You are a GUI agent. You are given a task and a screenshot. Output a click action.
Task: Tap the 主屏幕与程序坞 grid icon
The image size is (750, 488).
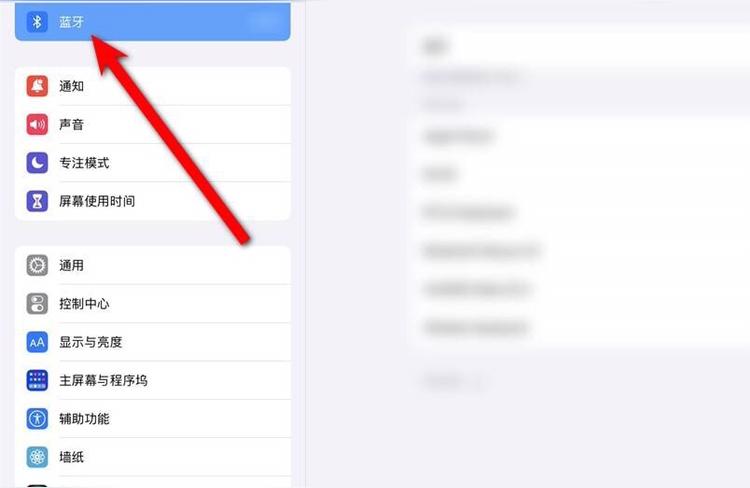37,380
